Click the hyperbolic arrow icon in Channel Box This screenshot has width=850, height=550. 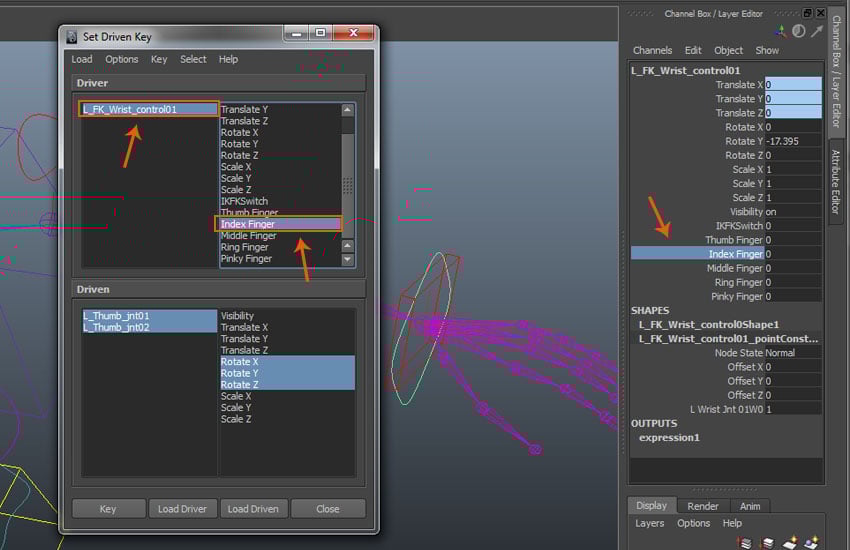816,31
